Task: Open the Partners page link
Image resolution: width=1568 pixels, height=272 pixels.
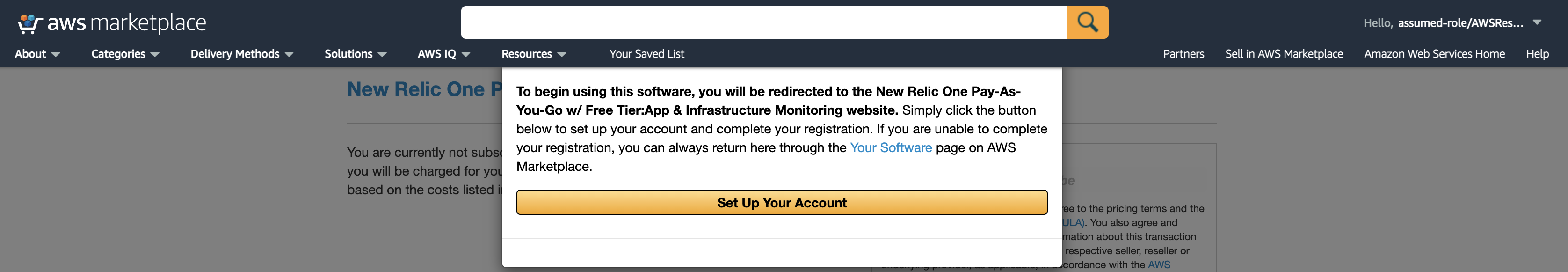Action: click(1183, 54)
